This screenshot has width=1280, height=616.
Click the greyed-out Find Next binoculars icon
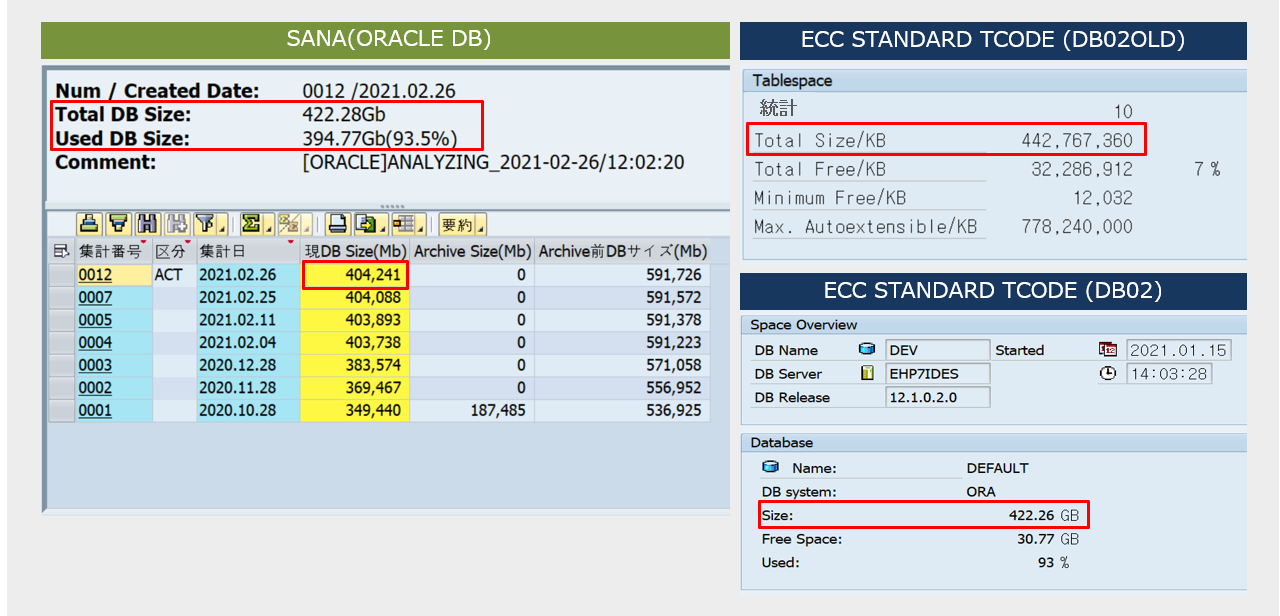click(x=176, y=223)
